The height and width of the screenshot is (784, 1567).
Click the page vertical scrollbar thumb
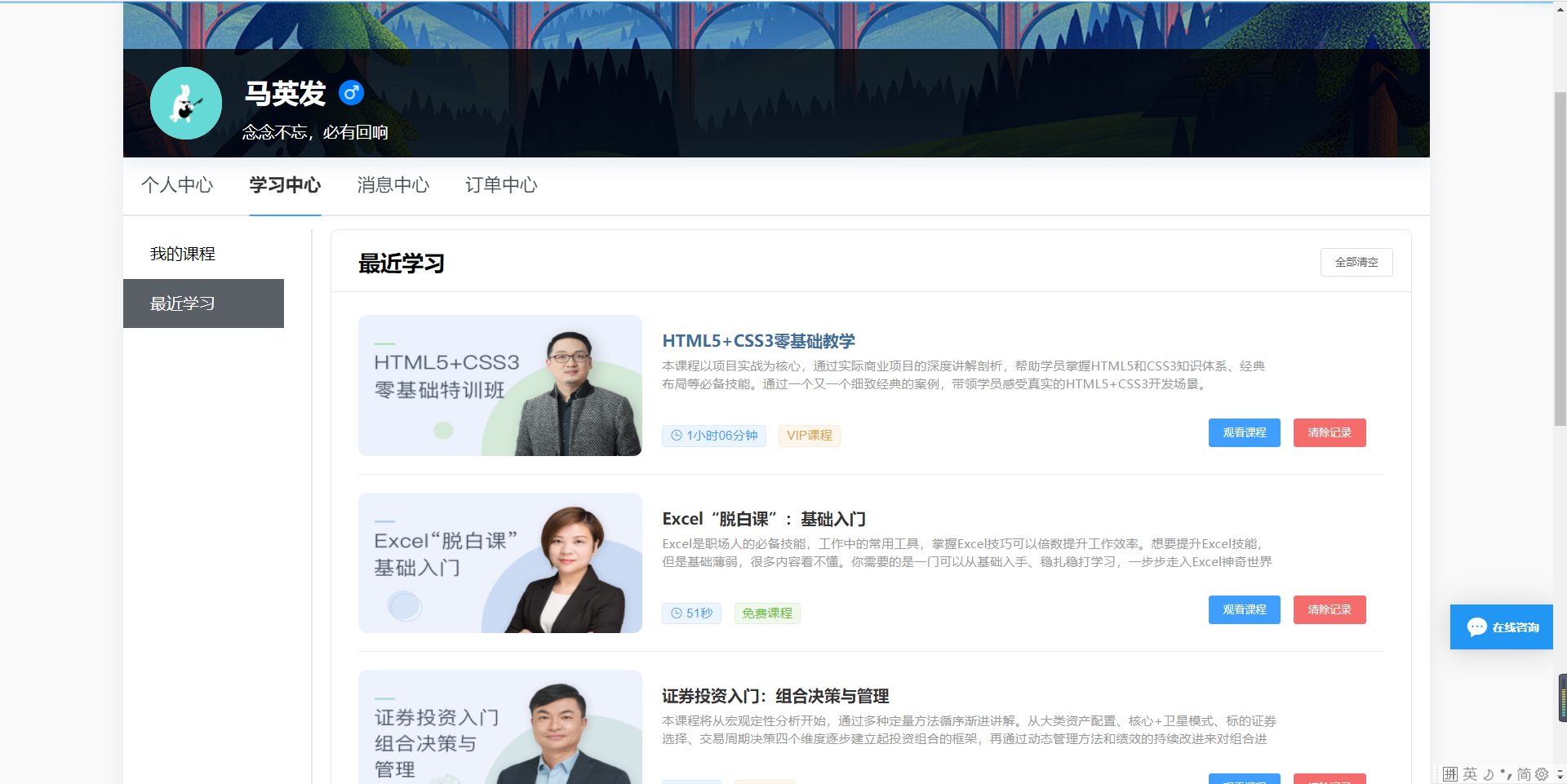coord(1560,259)
